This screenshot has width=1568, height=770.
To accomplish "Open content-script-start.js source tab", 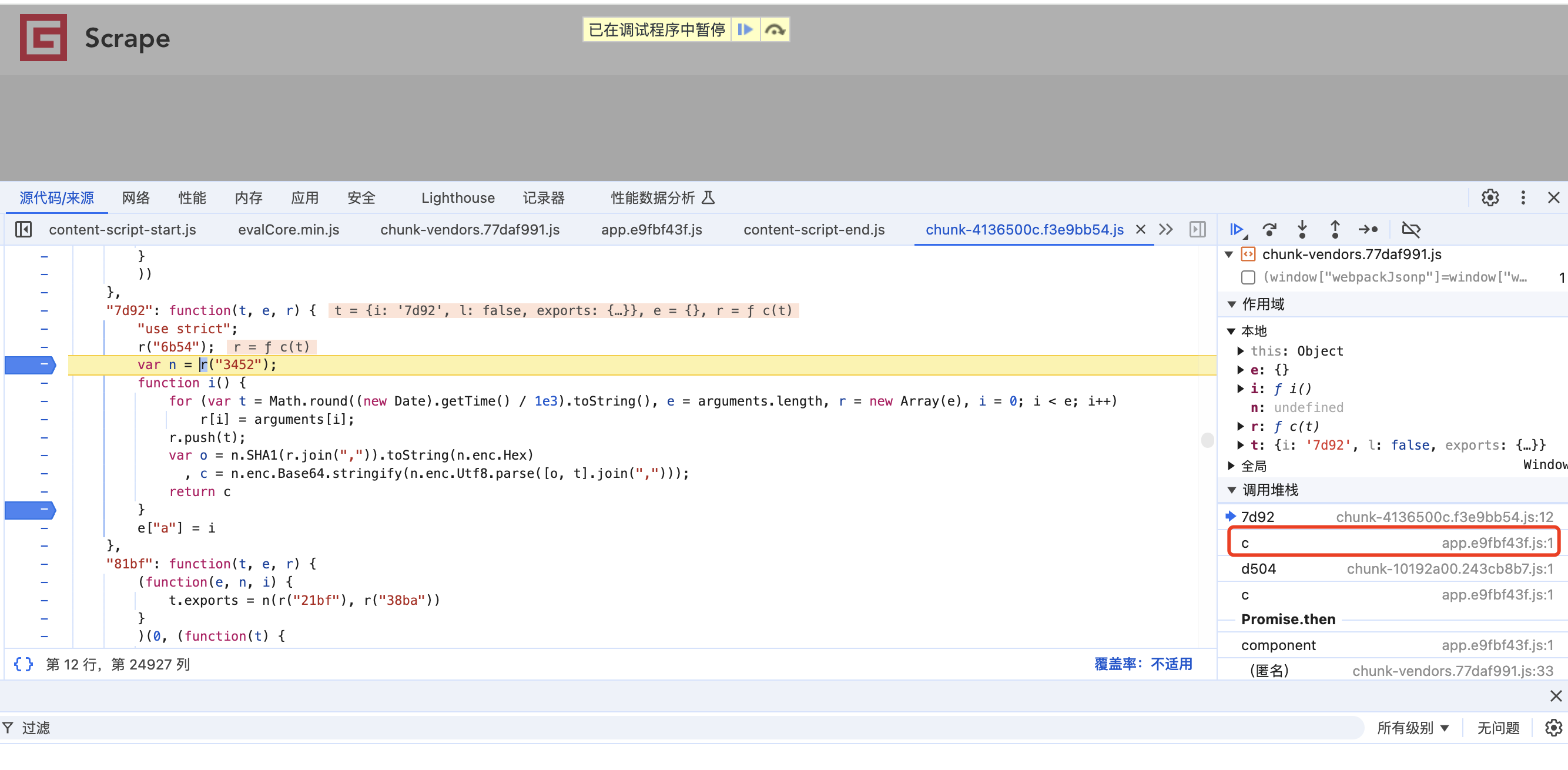I will 122,229.
